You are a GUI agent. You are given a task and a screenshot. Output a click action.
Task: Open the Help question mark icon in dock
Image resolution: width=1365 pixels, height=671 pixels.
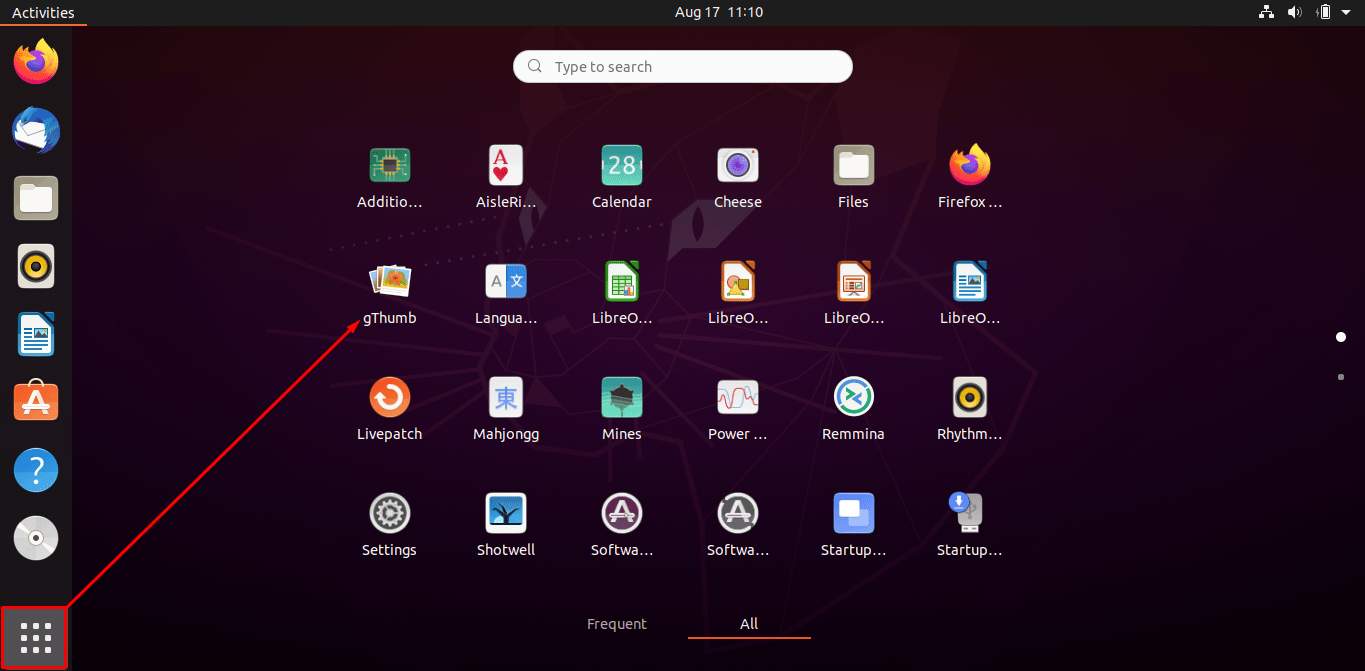[x=36, y=470]
